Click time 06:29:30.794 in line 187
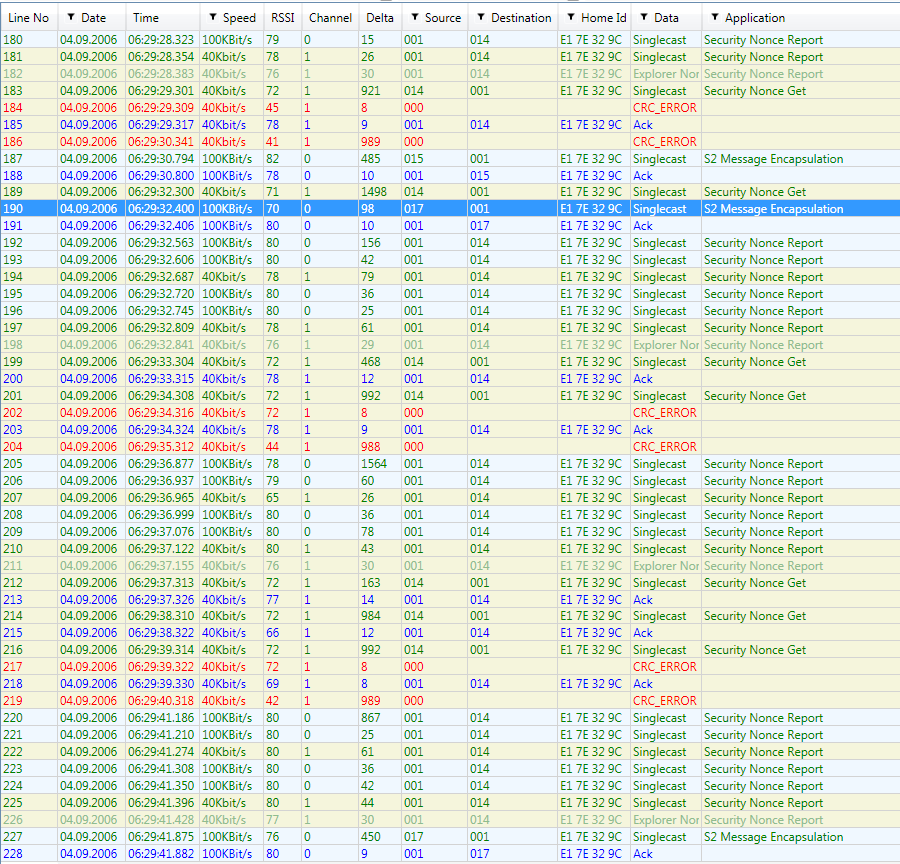The width and height of the screenshot is (900, 864). coord(161,158)
